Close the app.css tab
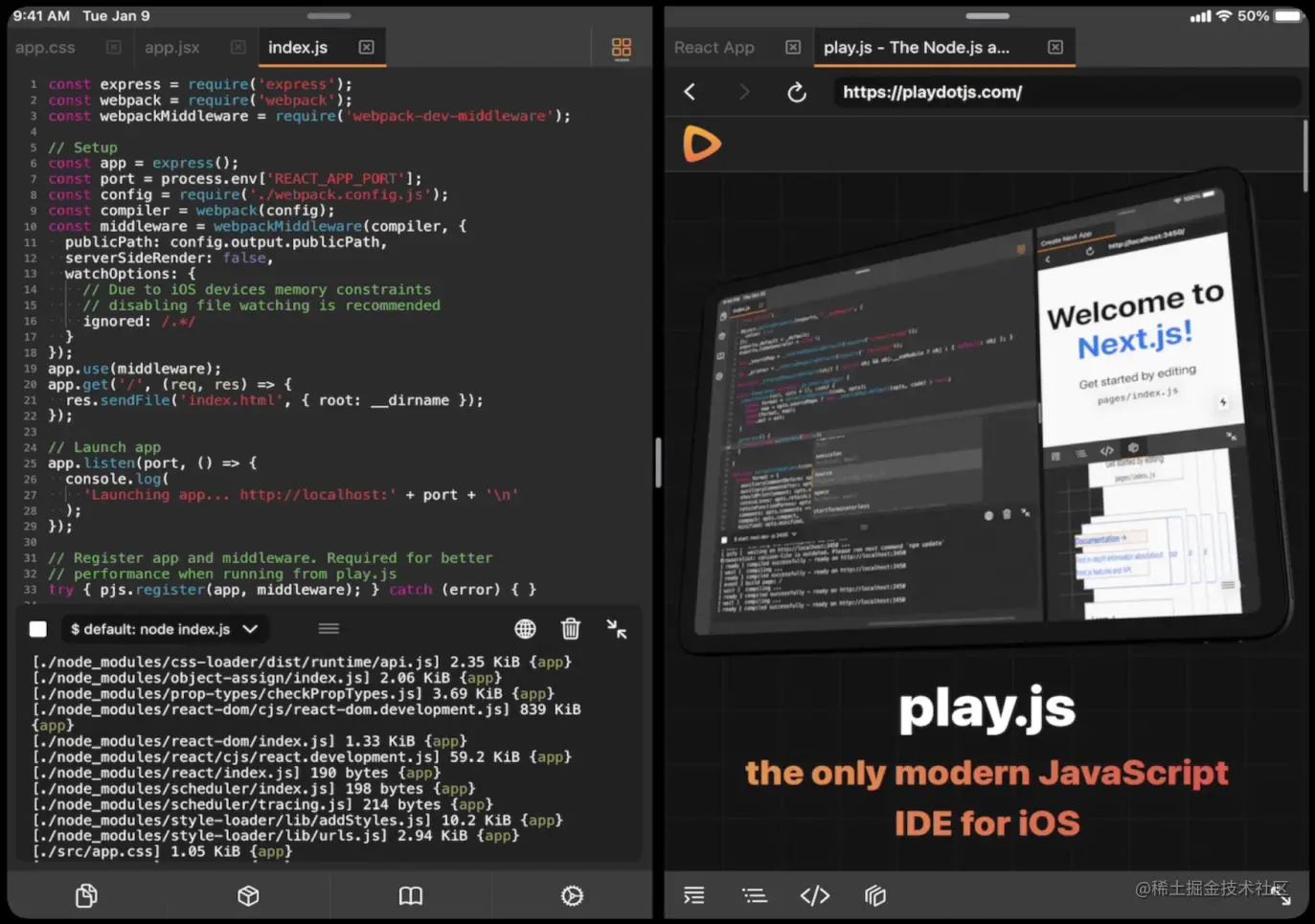Viewport: 1315px width, 924px height. click(x=114, y=47)
